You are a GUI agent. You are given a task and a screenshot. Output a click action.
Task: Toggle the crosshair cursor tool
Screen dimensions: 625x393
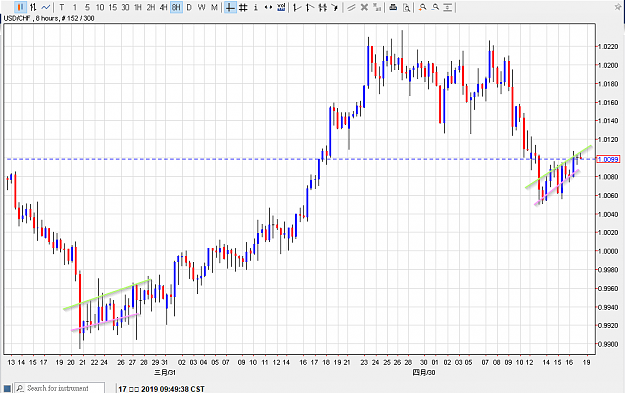click(x=230, y=7)
